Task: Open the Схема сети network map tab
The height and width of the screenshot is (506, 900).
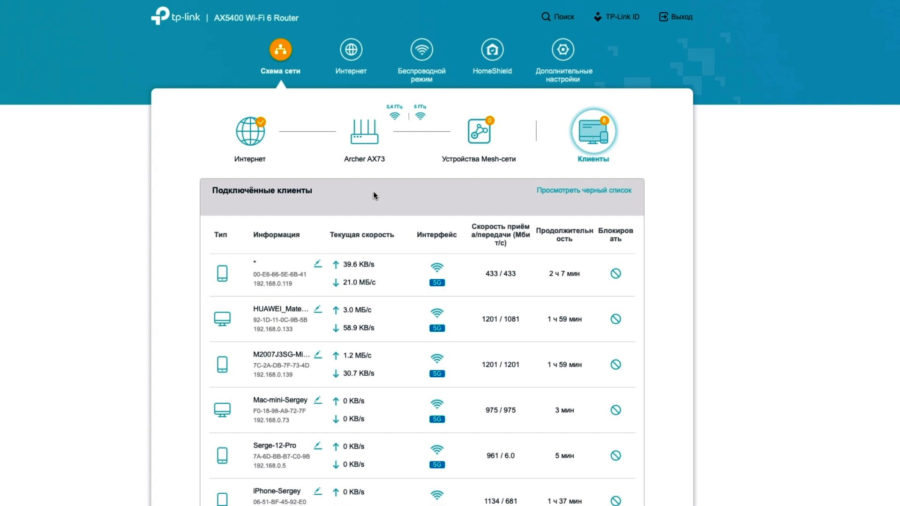Action: 280,57
